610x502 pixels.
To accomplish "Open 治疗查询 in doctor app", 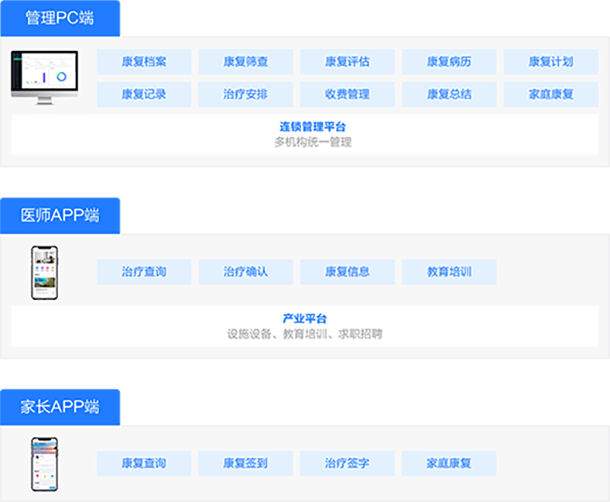I will coord(143,272).
